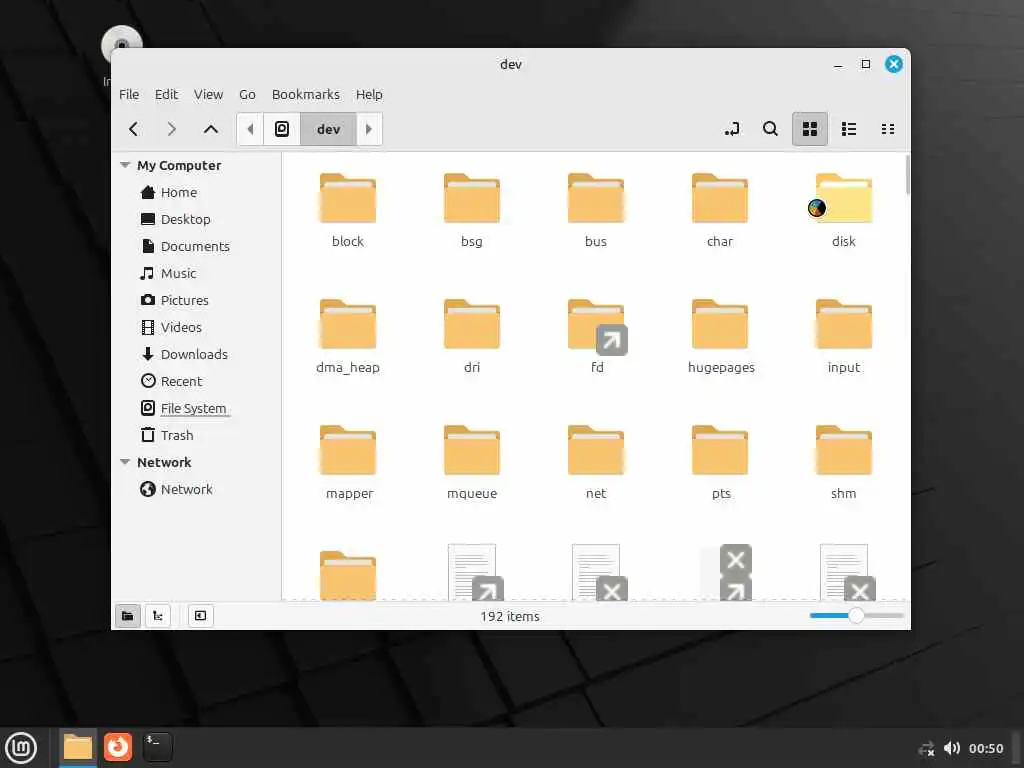Screen dimensions: 1024x768
Task: Open Downloads in the sidebar
Action: (x=196, y=354)
